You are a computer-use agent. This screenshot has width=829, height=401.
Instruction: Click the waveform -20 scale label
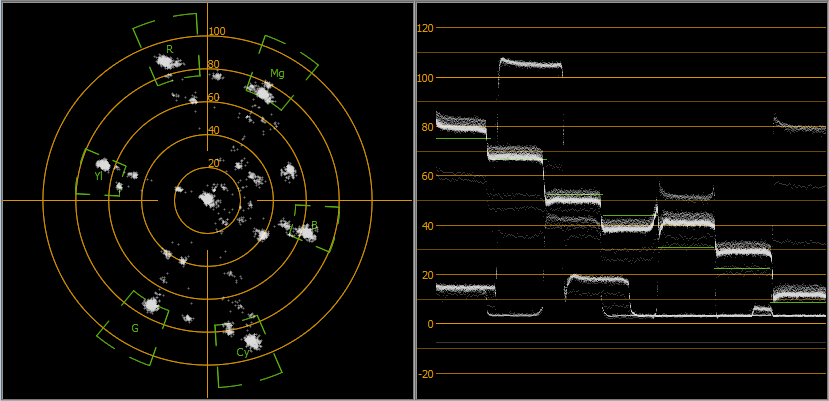426,374
